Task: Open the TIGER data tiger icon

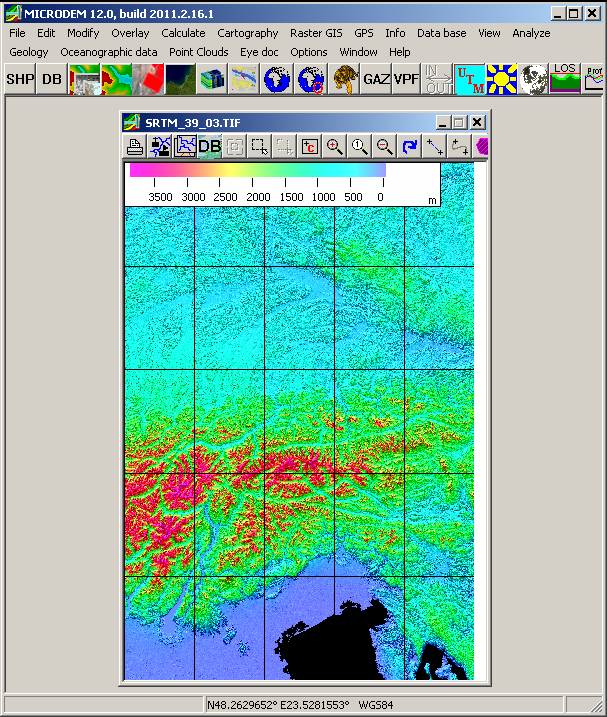Action: (x=343, y=79)
